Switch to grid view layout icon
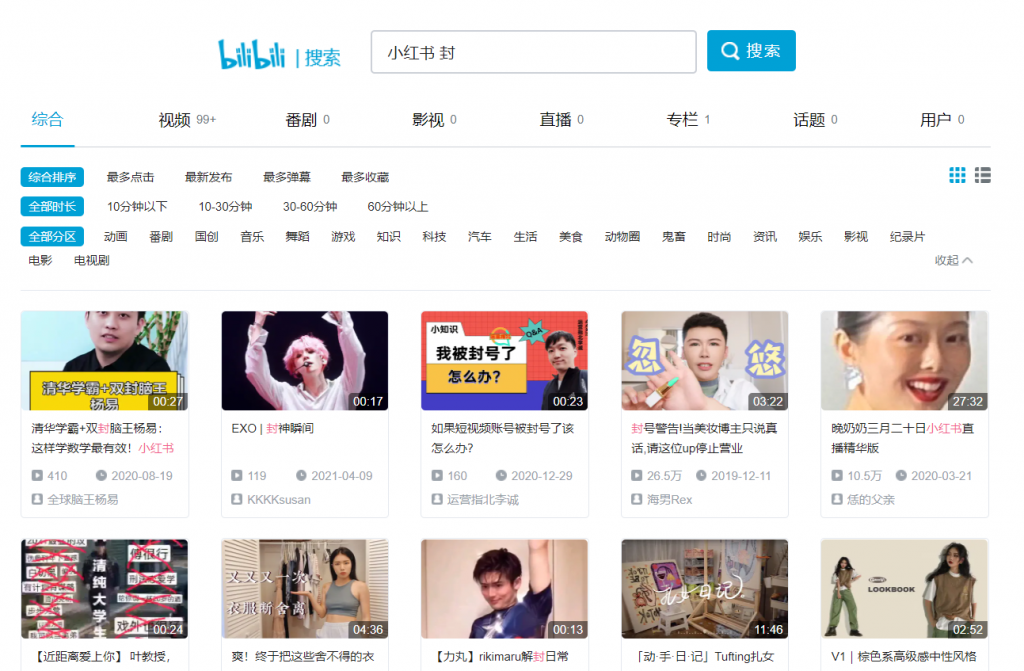This screenshot has width=1024, height=671. (x=957, y=175)
